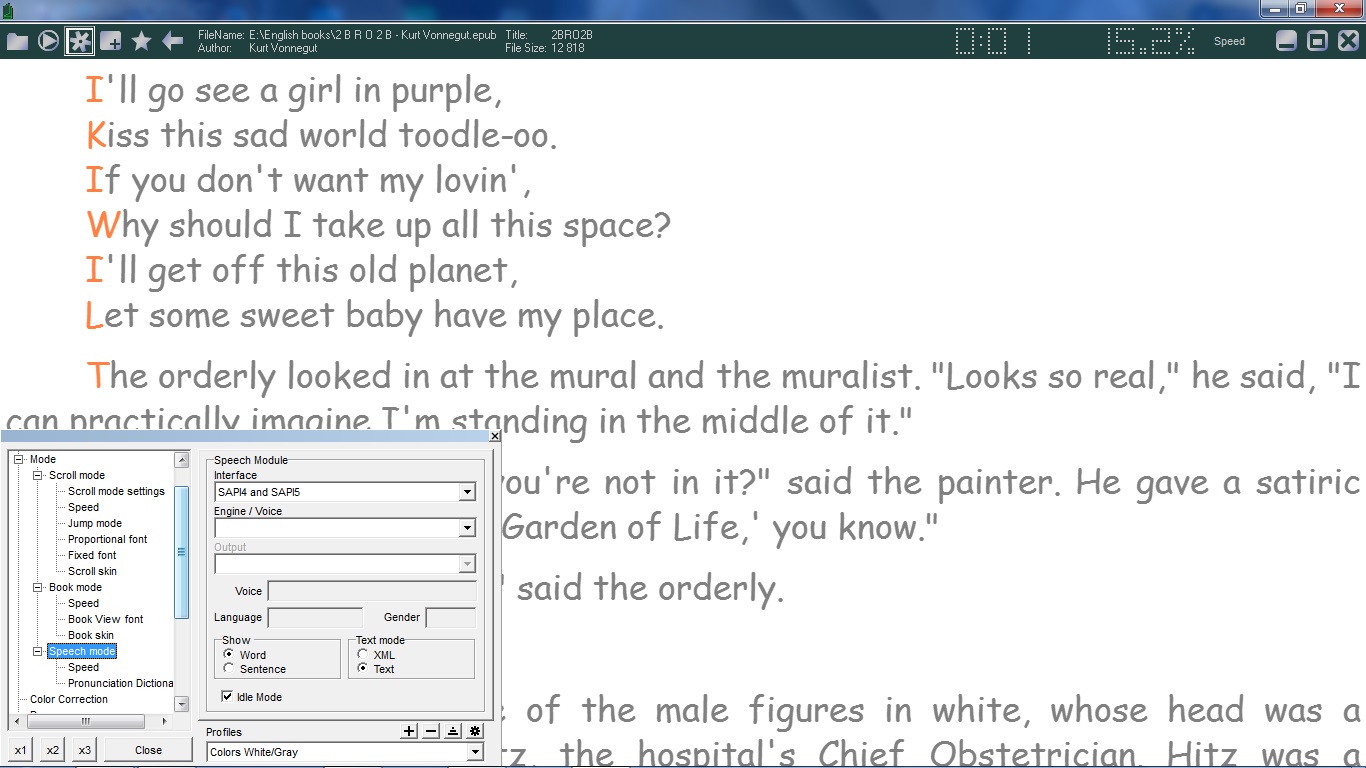Open a book file with the folder icon
The image size is (1366, 768).
(x=17, y=41)
